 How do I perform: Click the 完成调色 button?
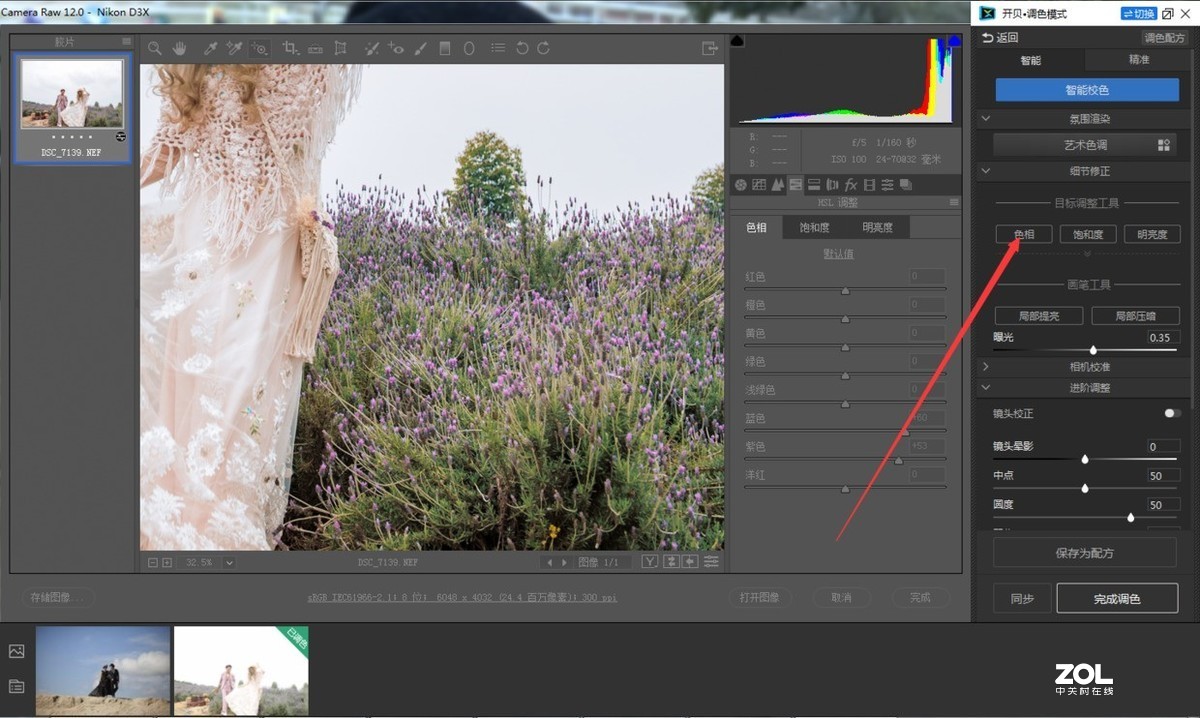pos(1116,599)
